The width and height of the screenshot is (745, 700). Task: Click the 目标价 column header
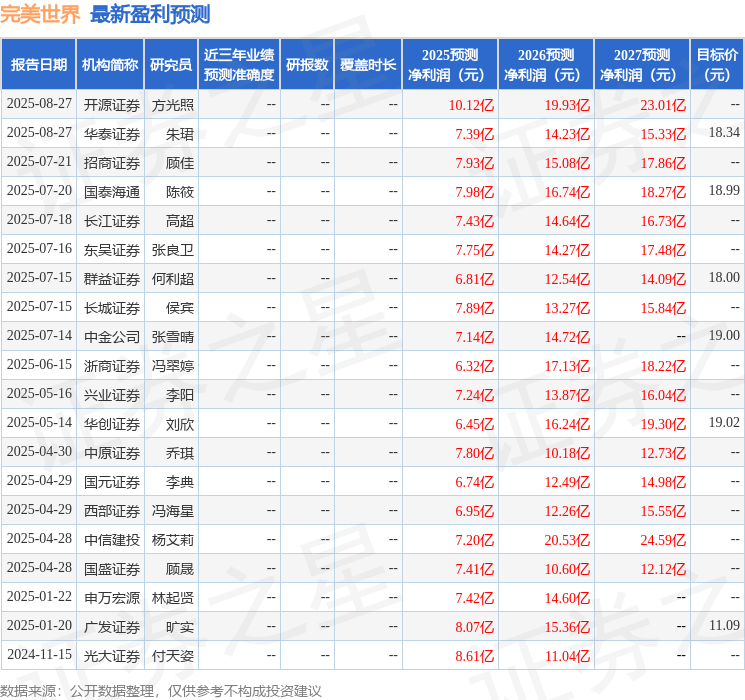(x=717, y=65)
